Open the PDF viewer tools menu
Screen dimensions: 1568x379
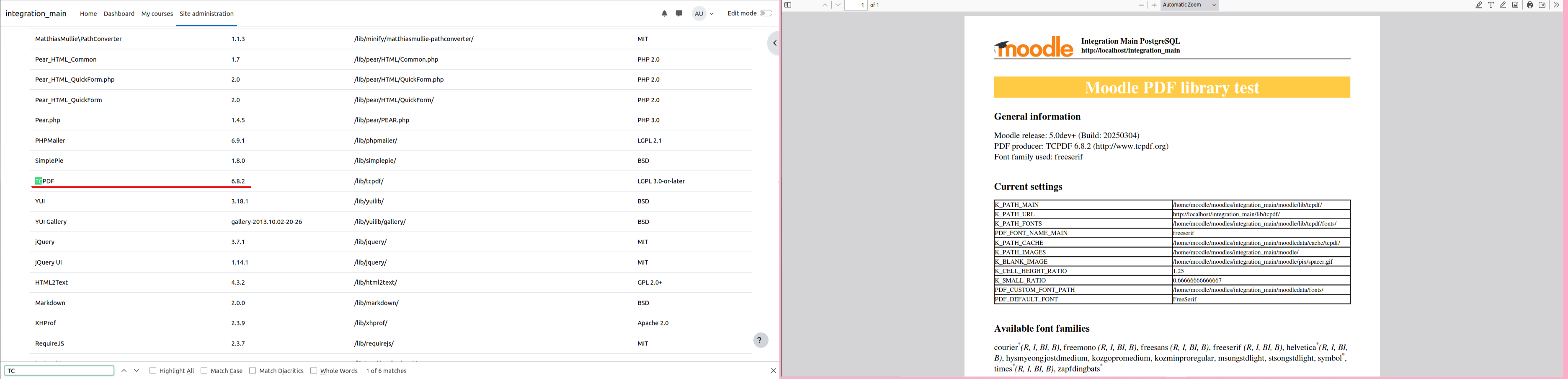click(x=1556, y=5)
